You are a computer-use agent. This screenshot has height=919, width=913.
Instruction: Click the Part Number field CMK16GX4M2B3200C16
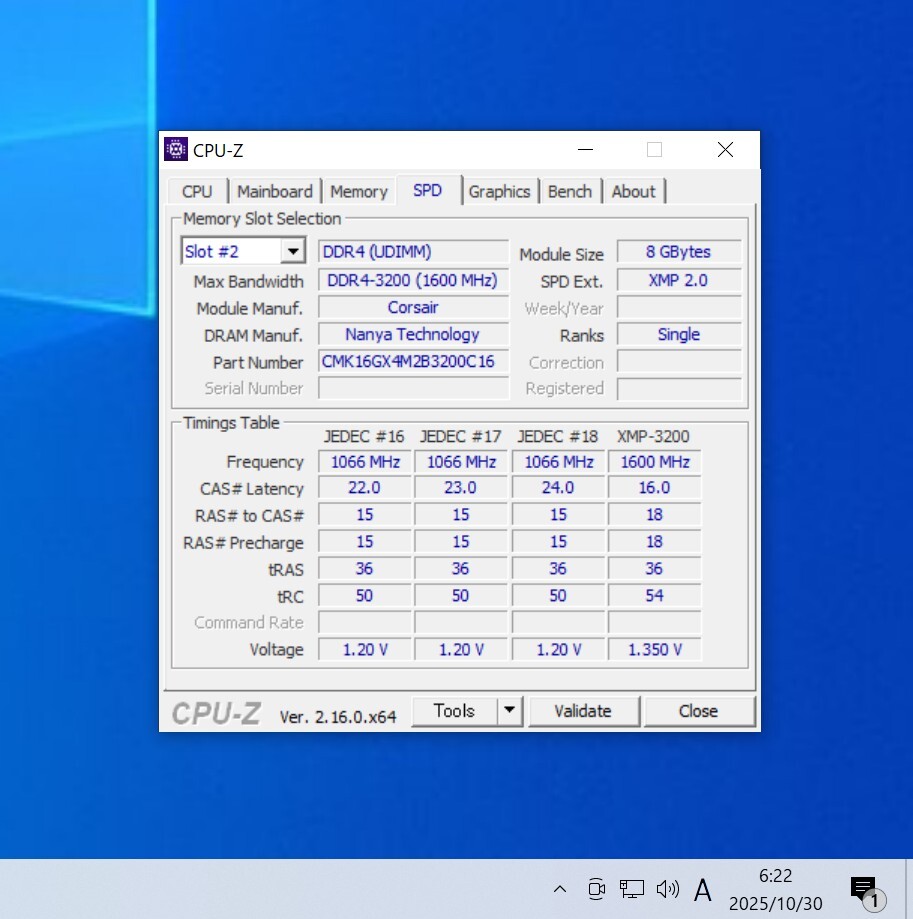pos(413,362)
